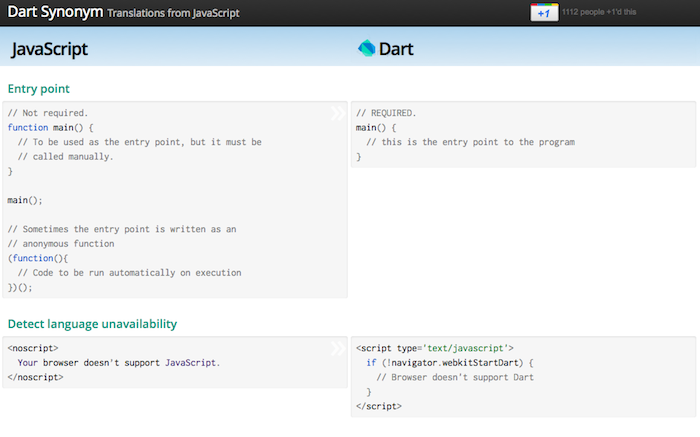Select the '1112 people +1'd this' text
The width and height of the screenshot is (700, 437).
point(599,13)
